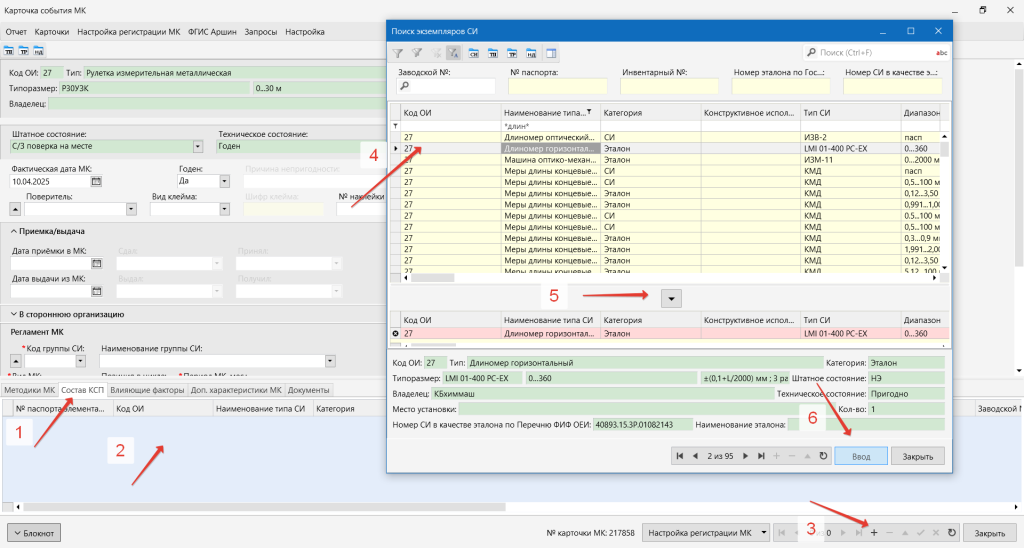Click the Заводской № search field

coord(446,86)
